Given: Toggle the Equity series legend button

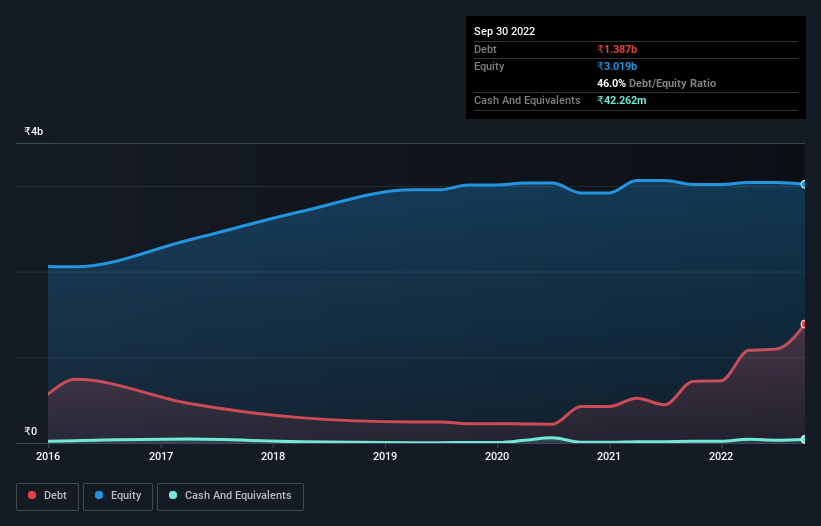Looking at the screenshot, I should click(118, 496).
